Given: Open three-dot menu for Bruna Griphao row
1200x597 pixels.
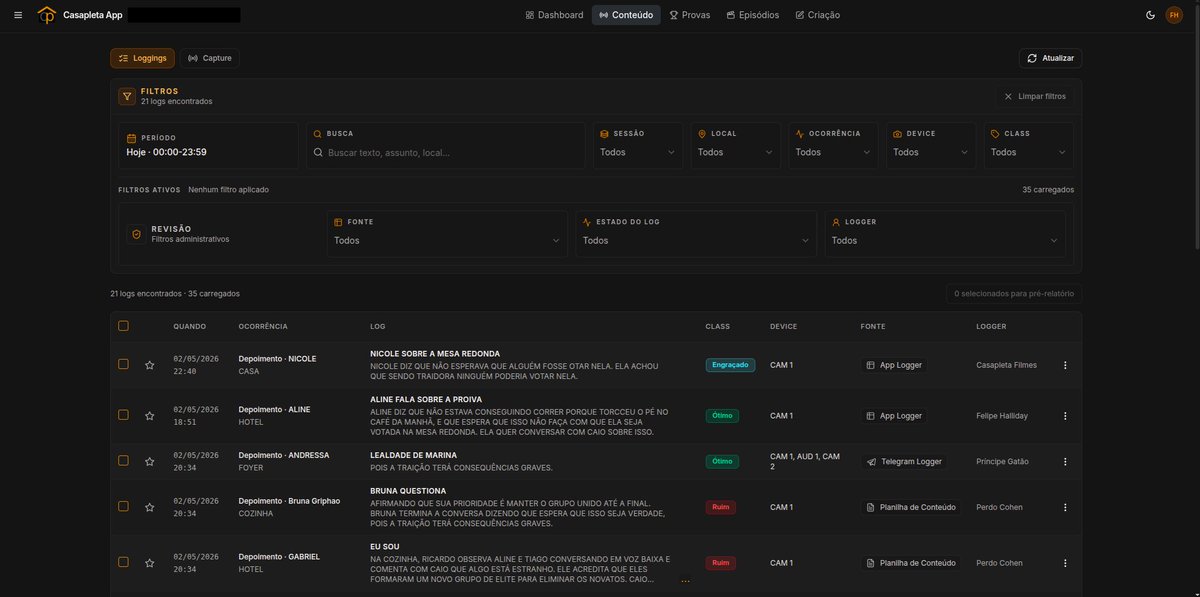Looking at the screenshot, I should coord(1065,507).
